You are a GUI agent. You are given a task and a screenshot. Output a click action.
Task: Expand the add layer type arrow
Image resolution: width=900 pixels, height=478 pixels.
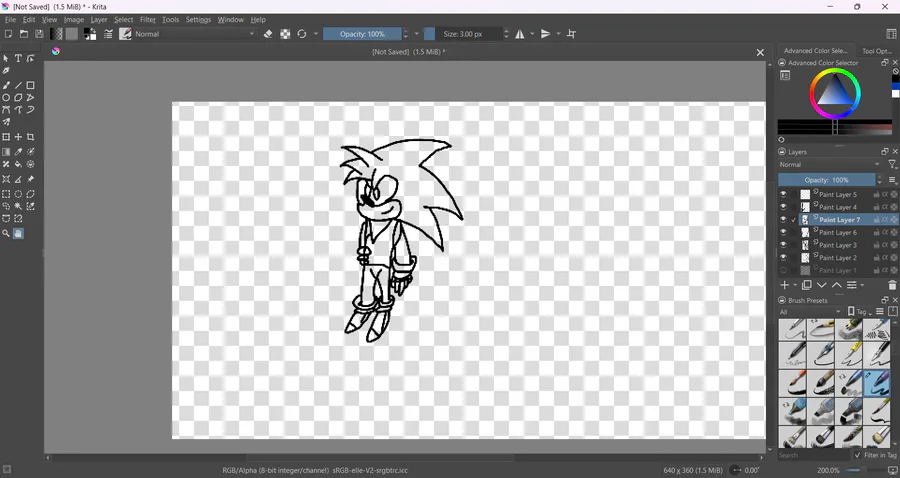coord(795,285)
